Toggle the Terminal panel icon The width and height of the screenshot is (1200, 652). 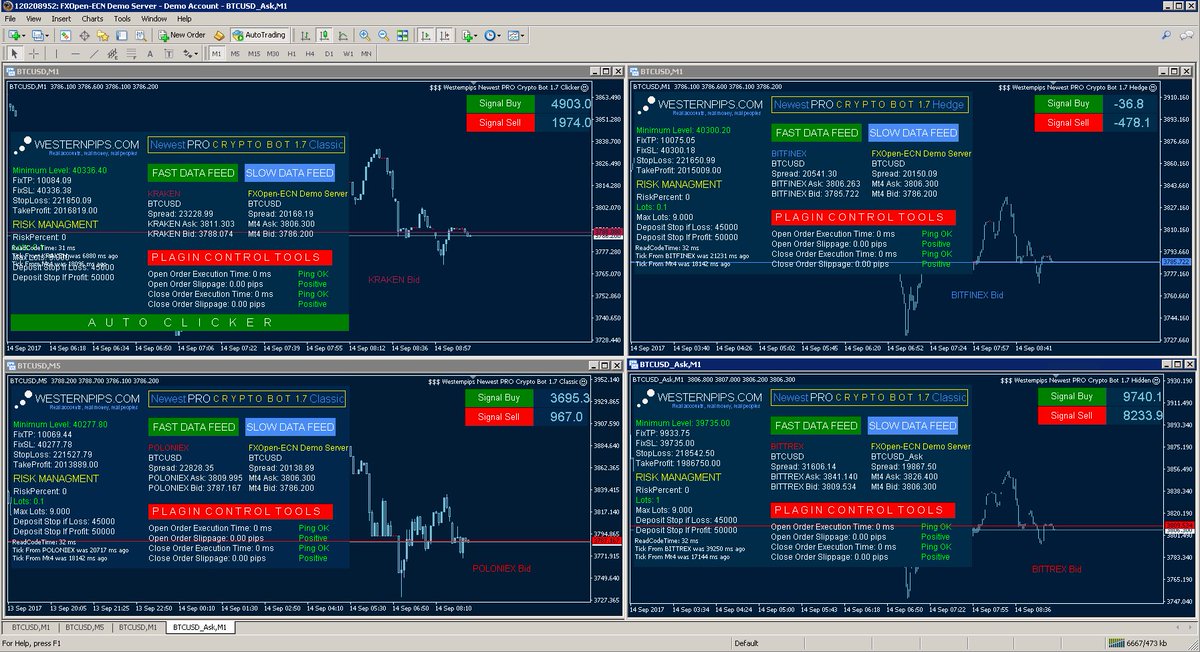click(121, 35)
